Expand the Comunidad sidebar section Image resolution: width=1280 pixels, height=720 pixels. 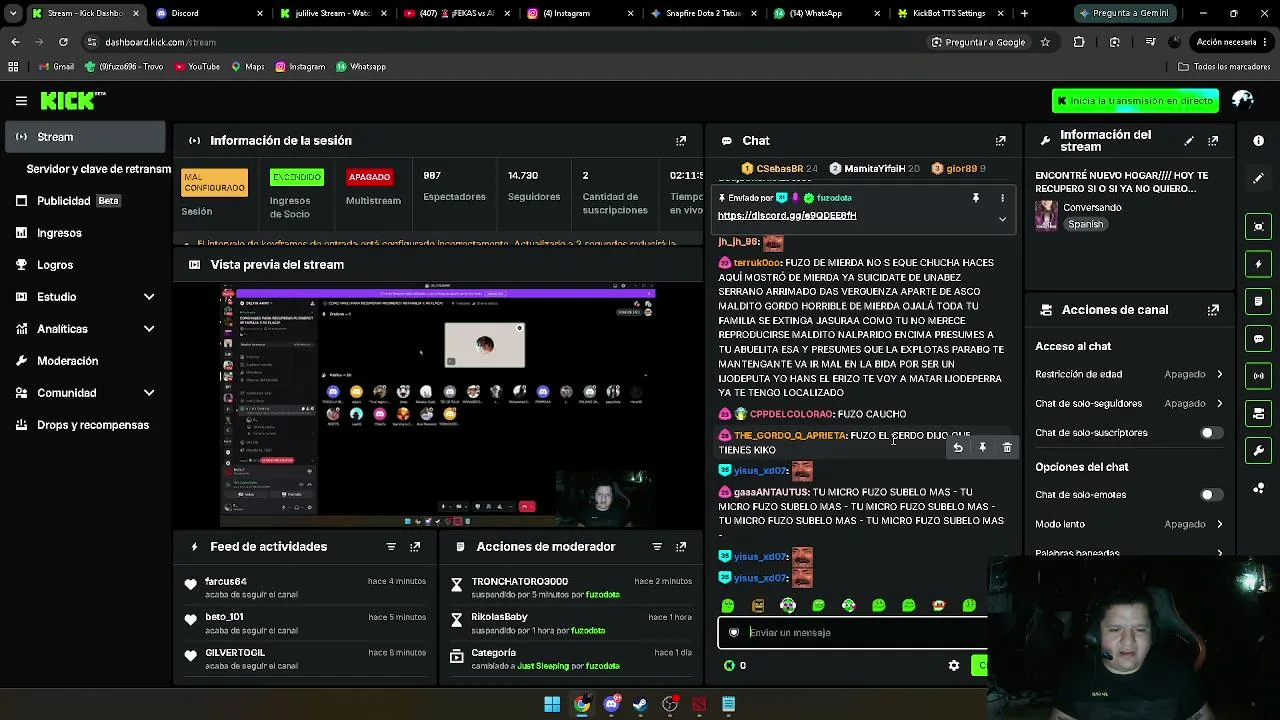click(x=83, y=393)
